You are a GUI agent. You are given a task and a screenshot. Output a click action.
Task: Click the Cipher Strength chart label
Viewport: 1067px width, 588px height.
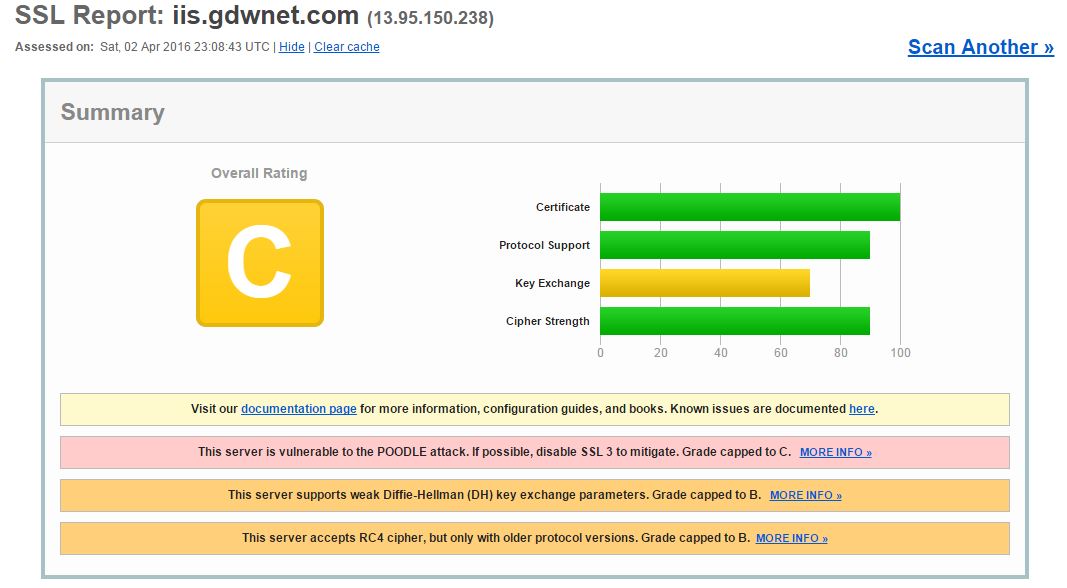pyautogui.click(x=548, y=321)
